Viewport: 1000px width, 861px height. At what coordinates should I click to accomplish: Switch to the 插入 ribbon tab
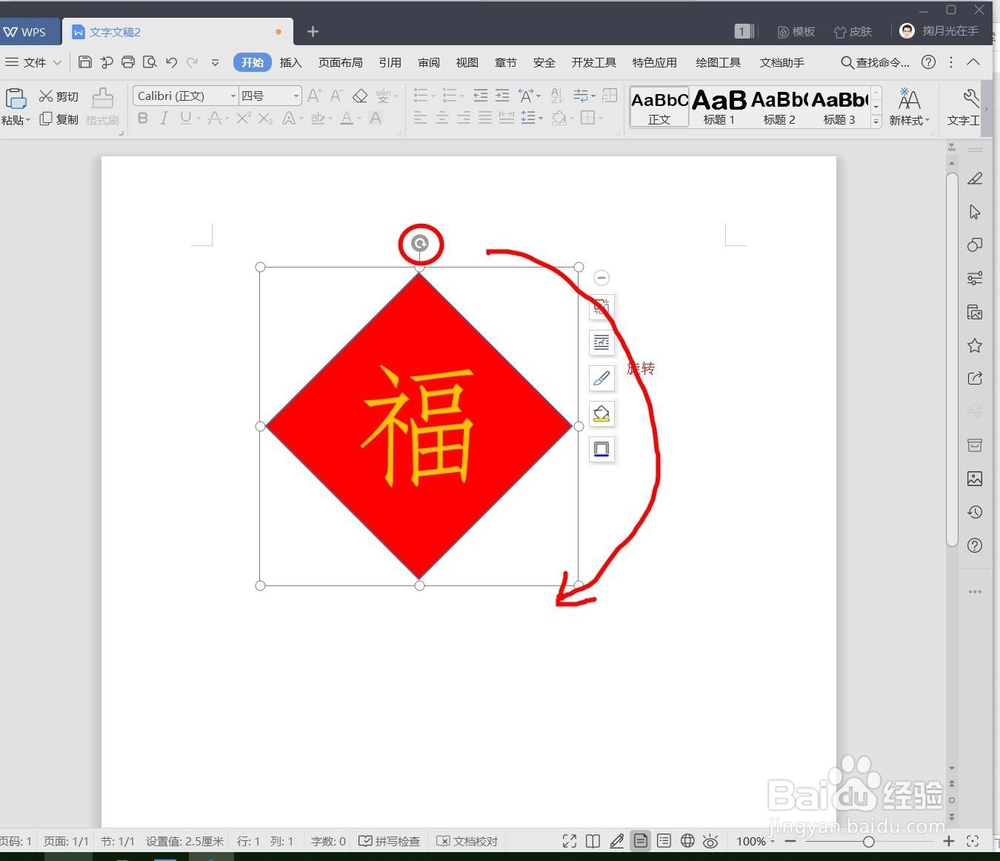point(290,62)
